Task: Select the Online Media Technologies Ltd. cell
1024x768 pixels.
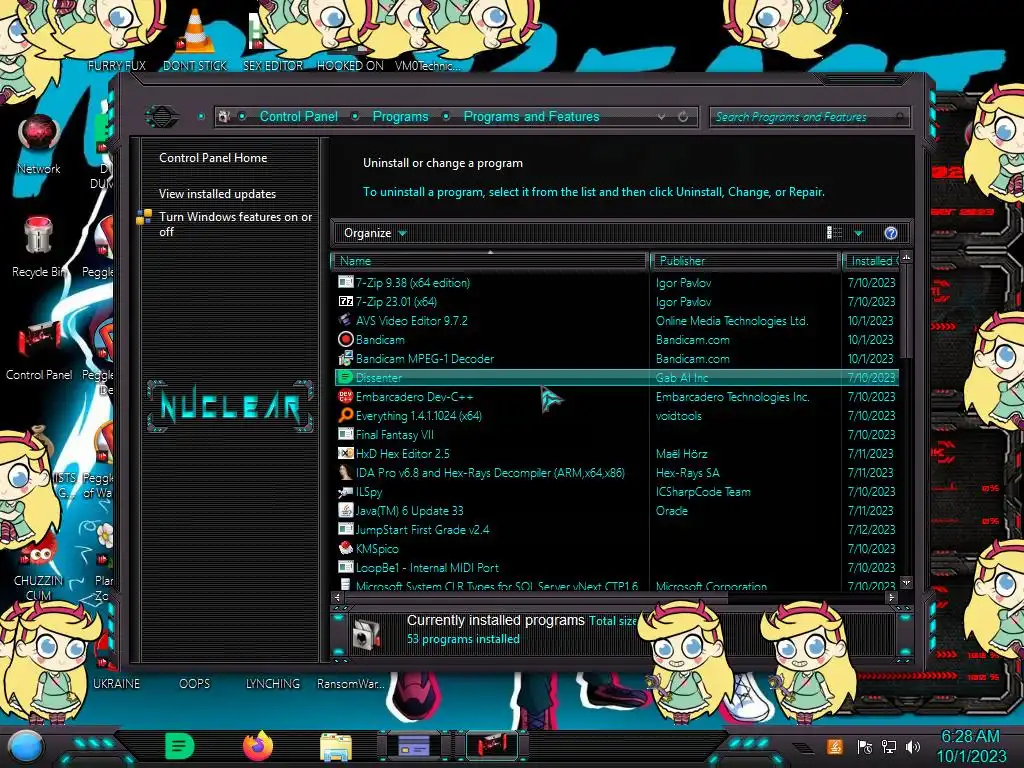Action: pos(731,321)
